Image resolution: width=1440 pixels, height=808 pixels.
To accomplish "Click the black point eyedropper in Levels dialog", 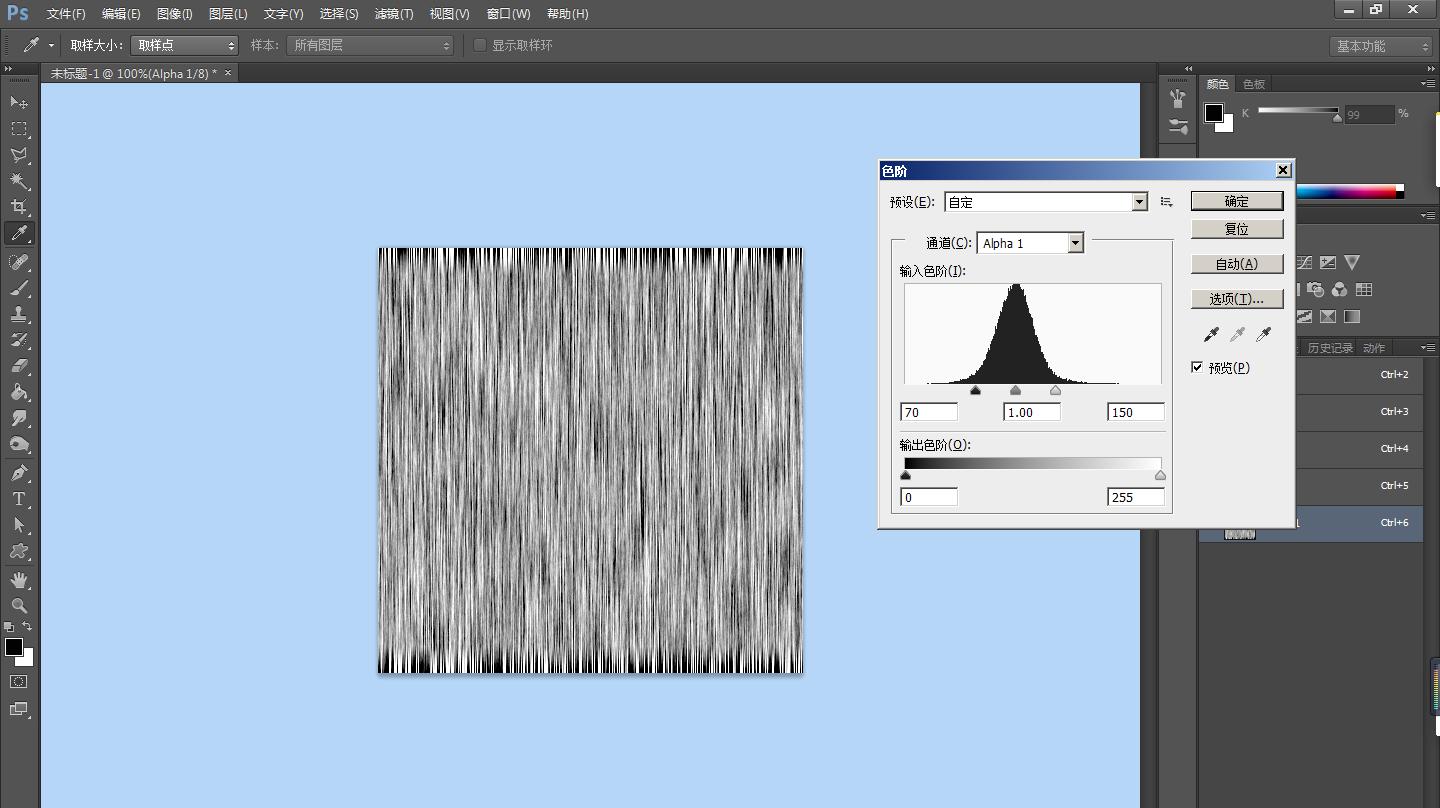I will [x=1211, y=335].
